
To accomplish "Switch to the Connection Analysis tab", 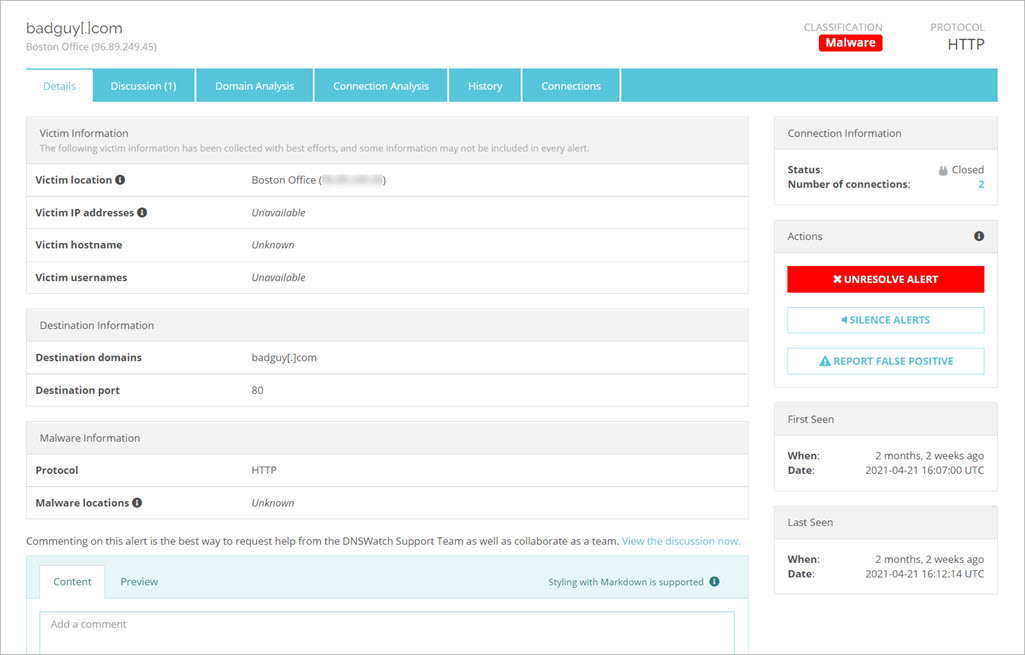I will coord(381,85).
